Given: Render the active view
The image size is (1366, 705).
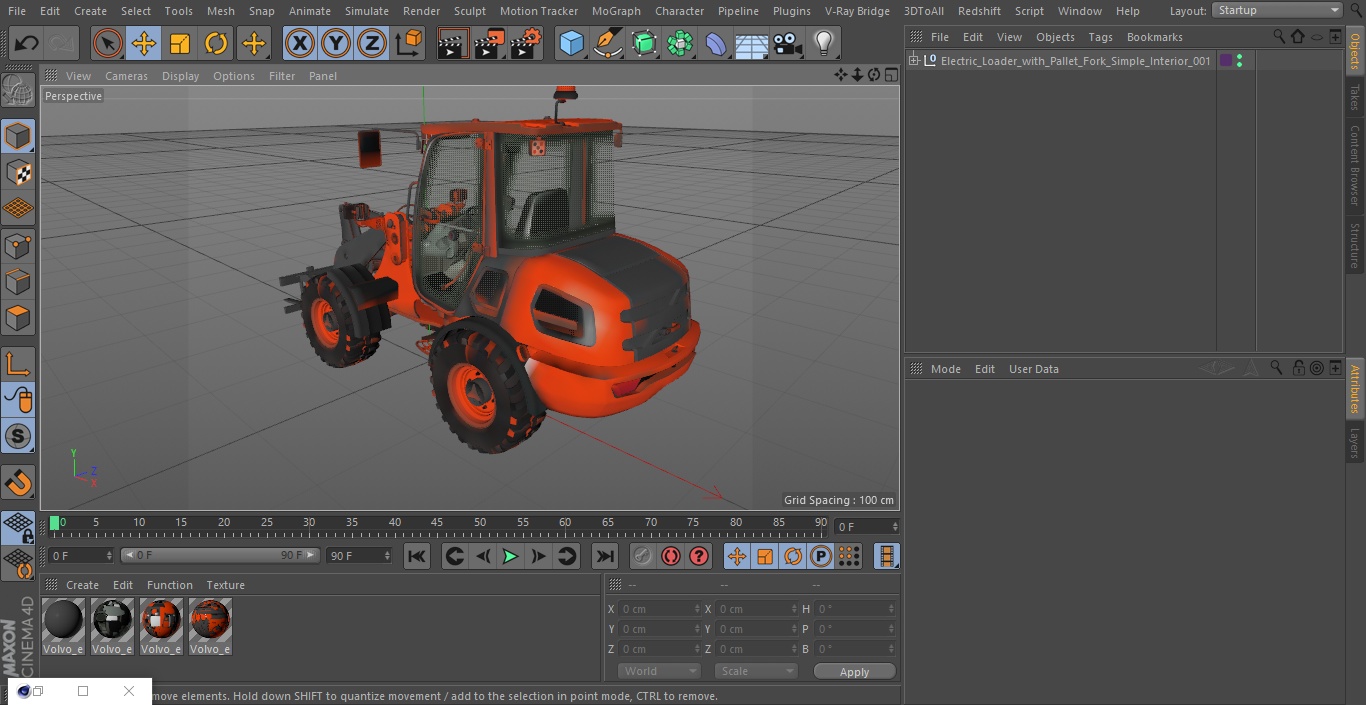Looking at the screenshot, I should pos(453,43).
